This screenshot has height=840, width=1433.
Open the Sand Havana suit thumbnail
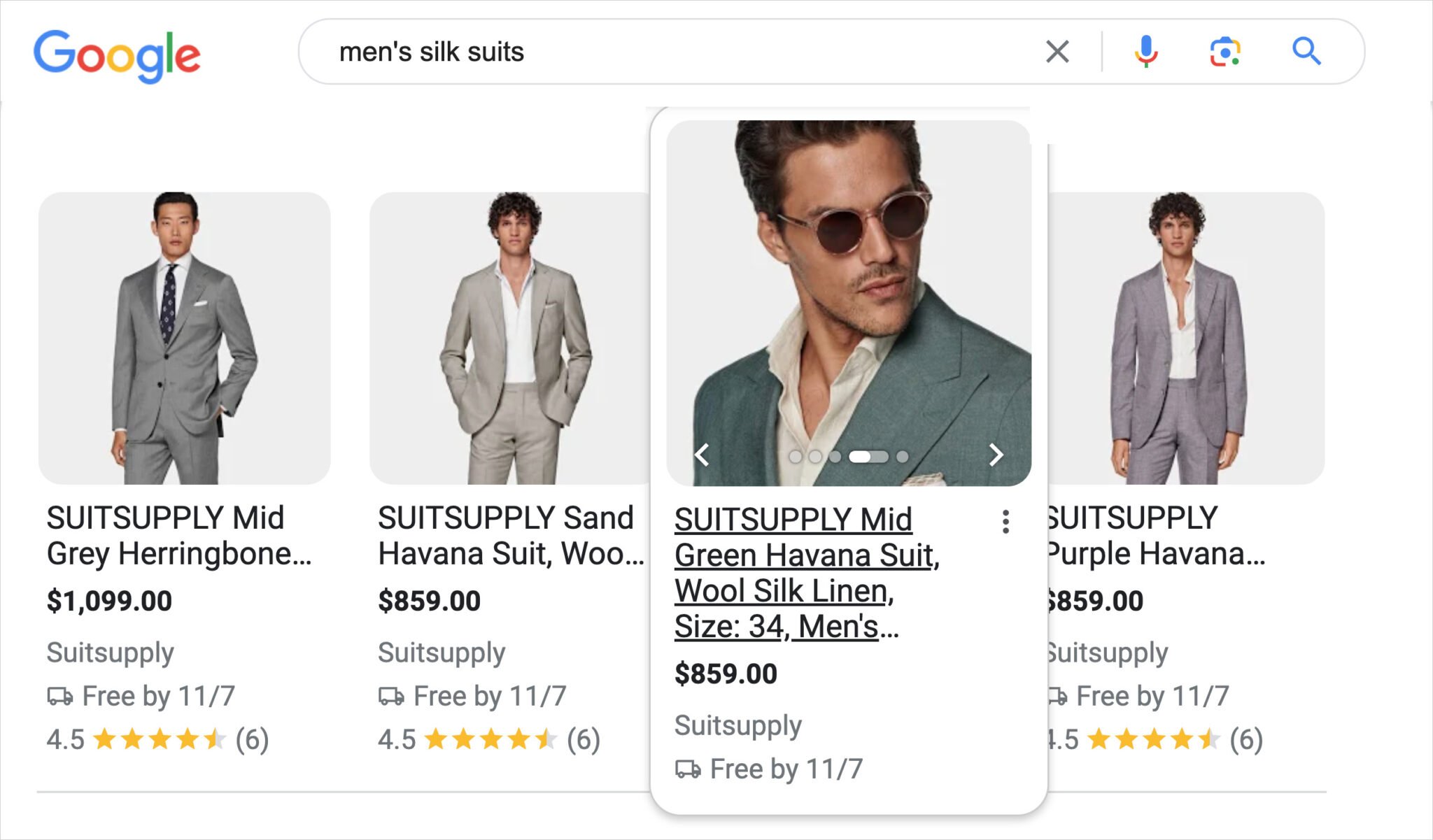point(511,338)
